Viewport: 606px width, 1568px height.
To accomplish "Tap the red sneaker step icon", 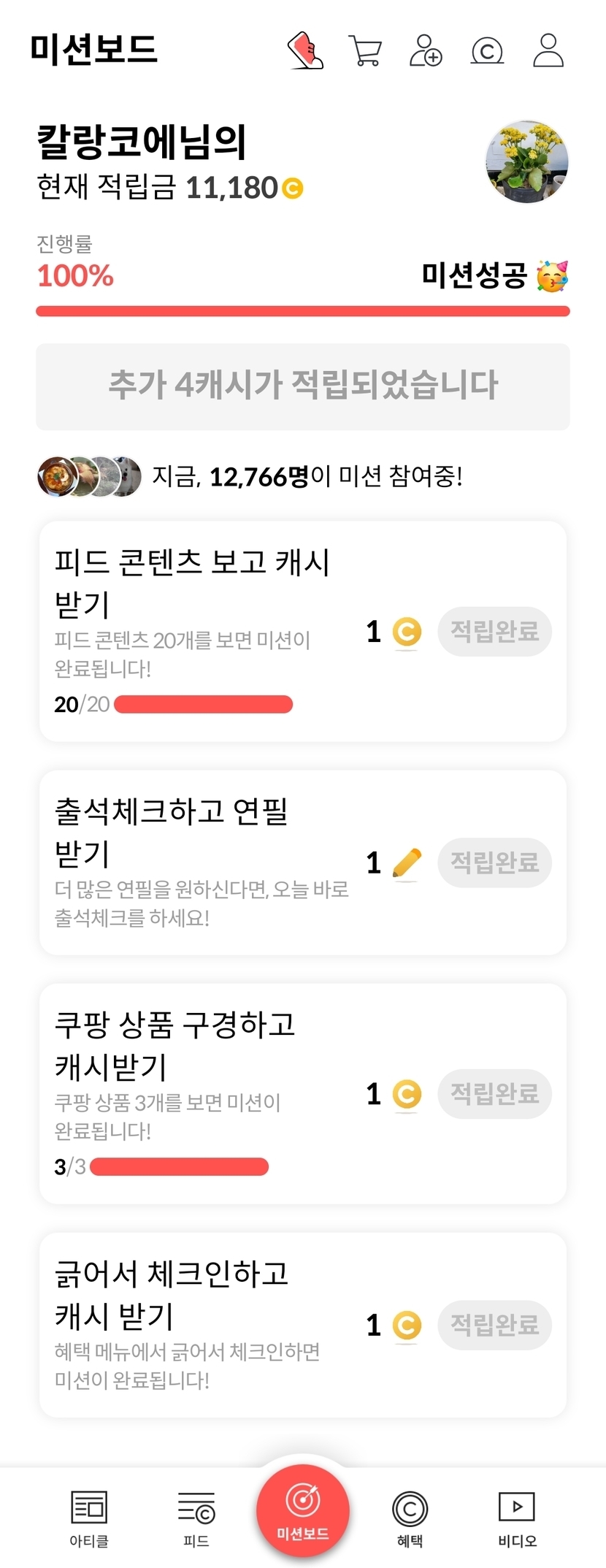I will 306,50.
